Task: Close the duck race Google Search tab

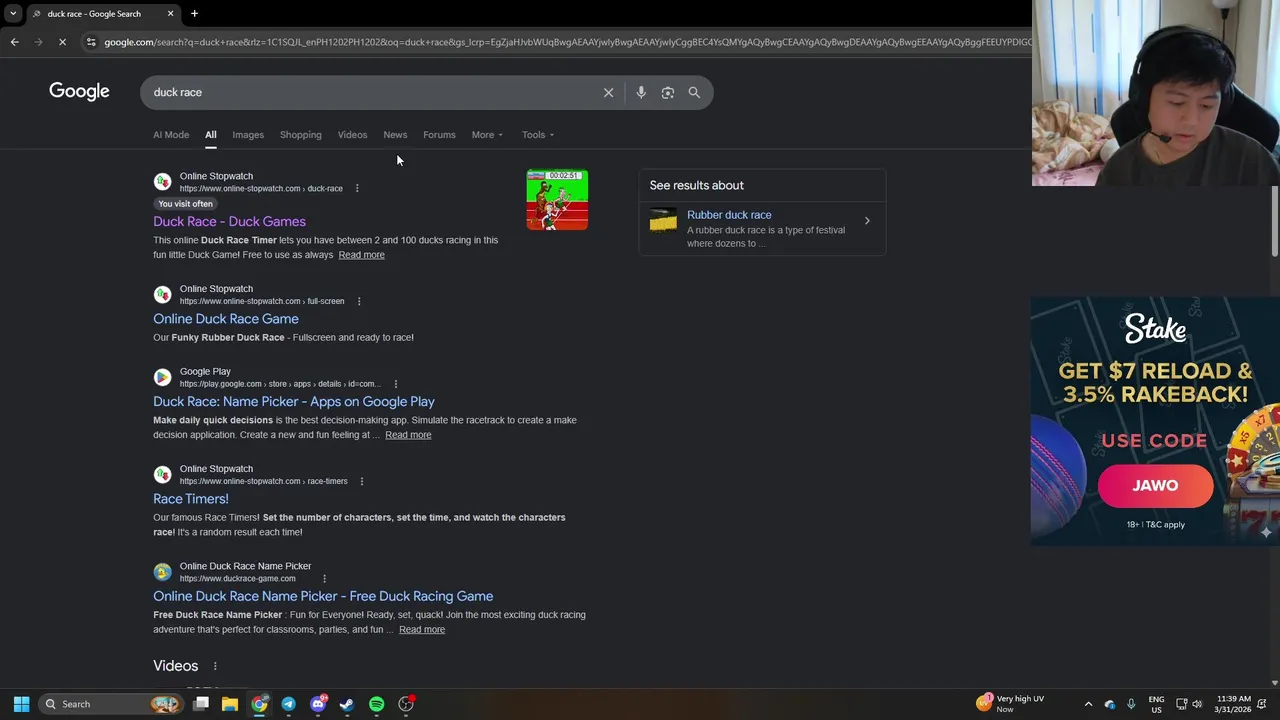Action: tap(170, 14)
